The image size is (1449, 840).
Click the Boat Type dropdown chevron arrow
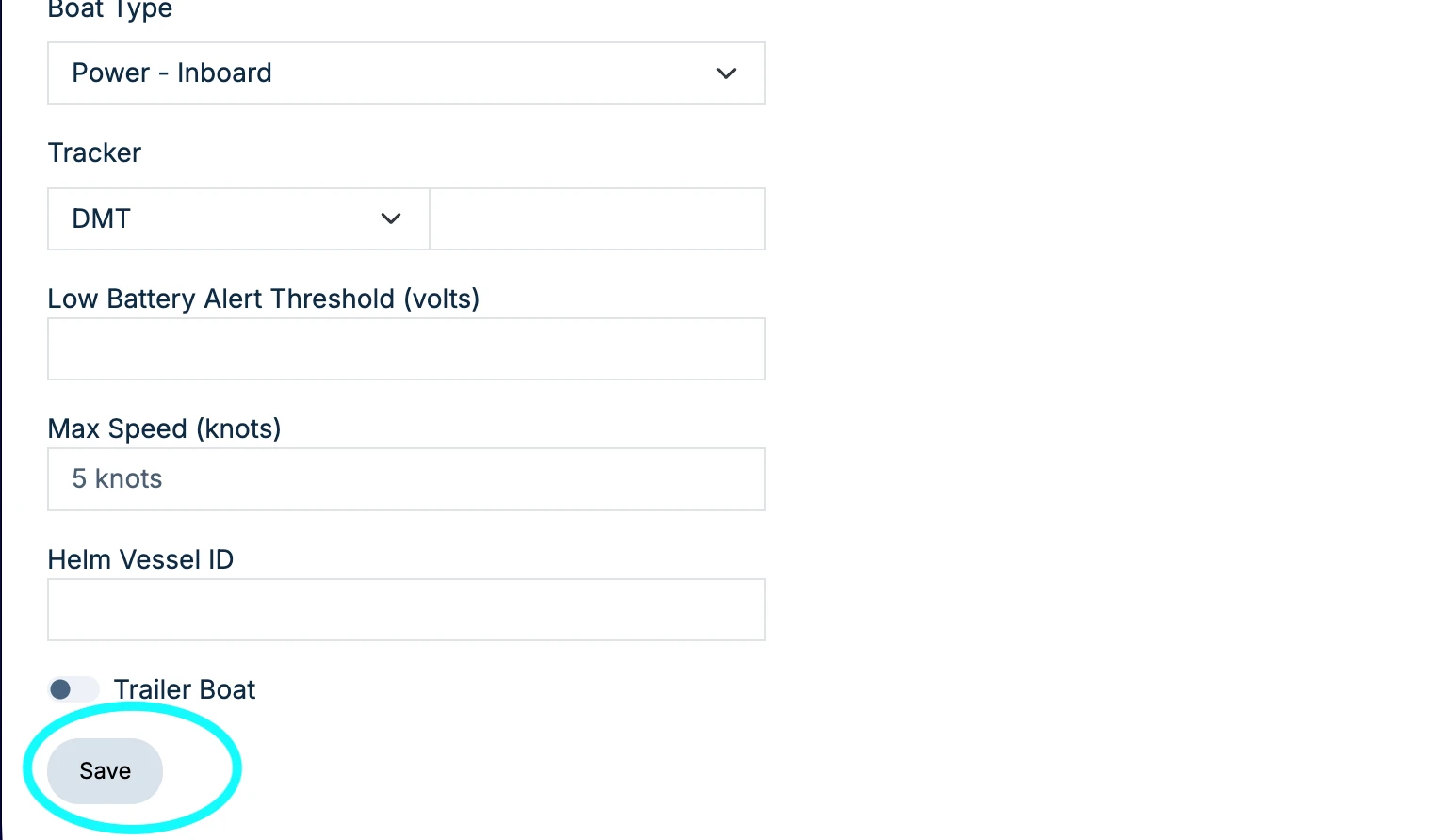(x=725, y=73)
